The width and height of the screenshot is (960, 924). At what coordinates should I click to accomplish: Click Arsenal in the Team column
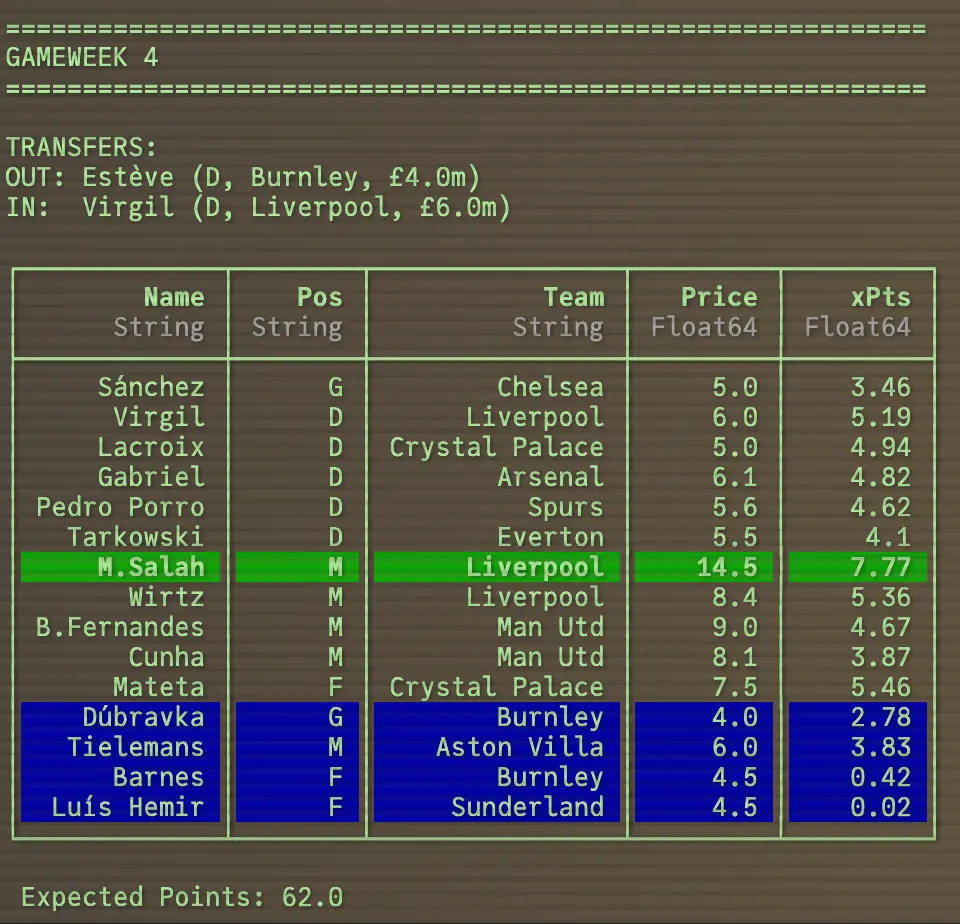[x=550, y=477]
